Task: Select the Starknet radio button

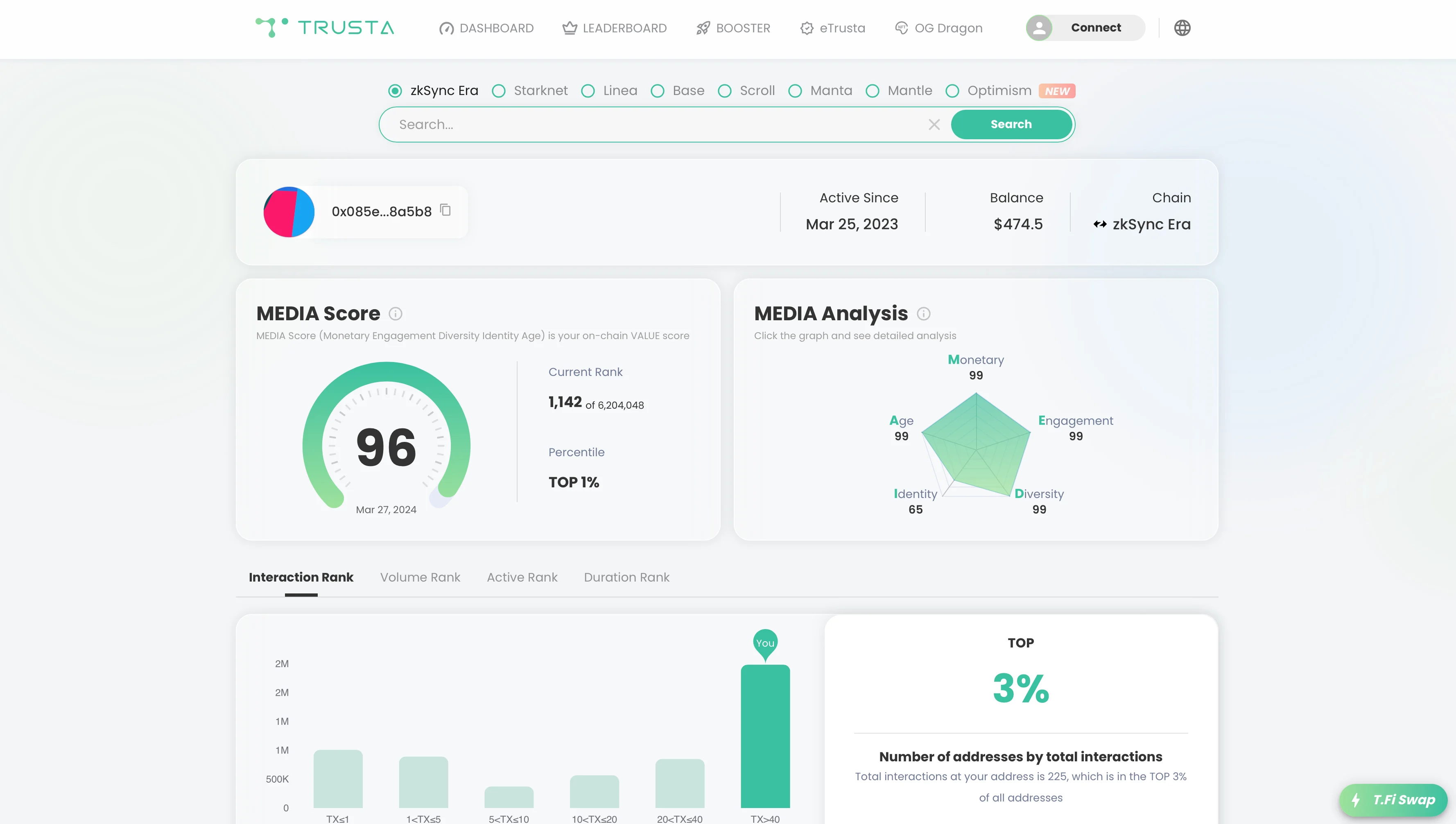Action: tap(498, 91)
